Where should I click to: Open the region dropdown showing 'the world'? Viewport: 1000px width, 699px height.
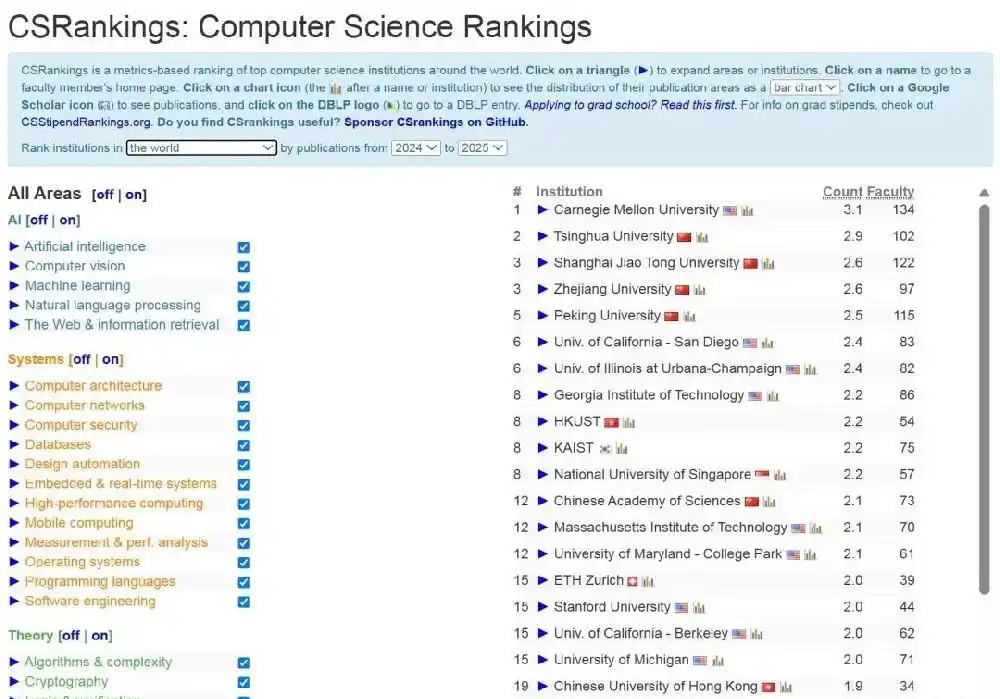pos(201,148)
